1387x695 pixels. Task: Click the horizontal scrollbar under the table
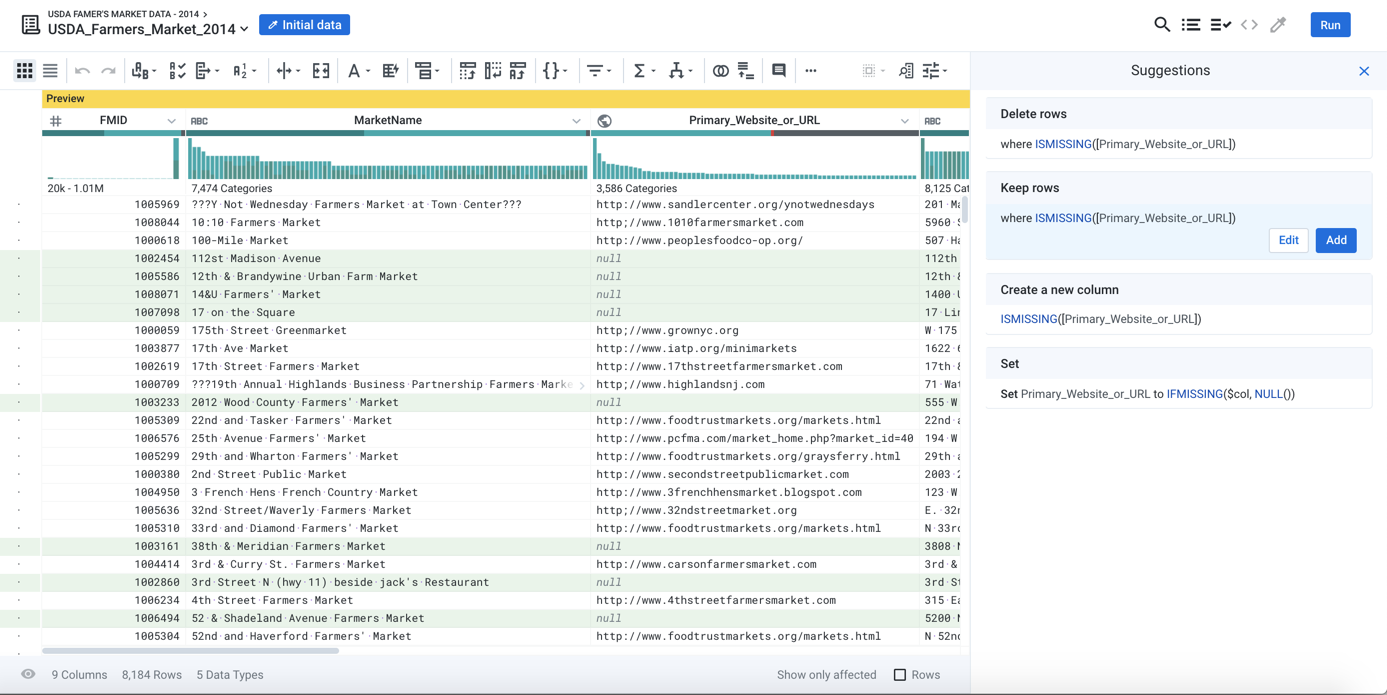pyautogui.click(x=190, y=651)
